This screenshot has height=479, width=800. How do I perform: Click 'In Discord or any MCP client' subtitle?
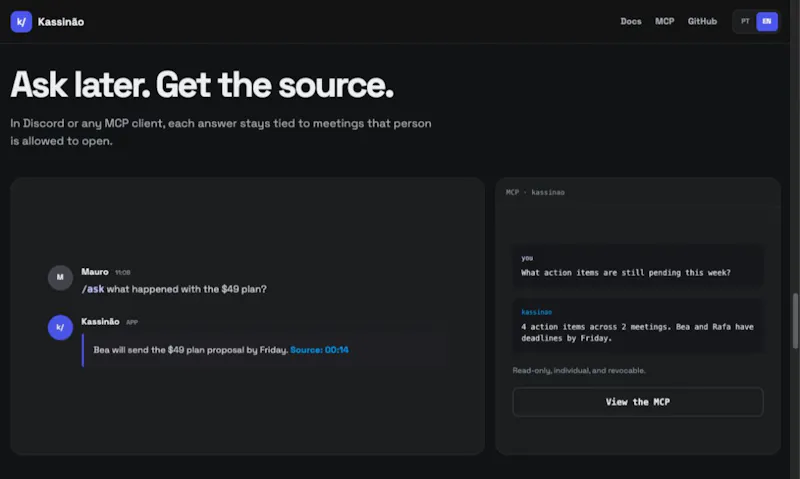click(221, 132)
